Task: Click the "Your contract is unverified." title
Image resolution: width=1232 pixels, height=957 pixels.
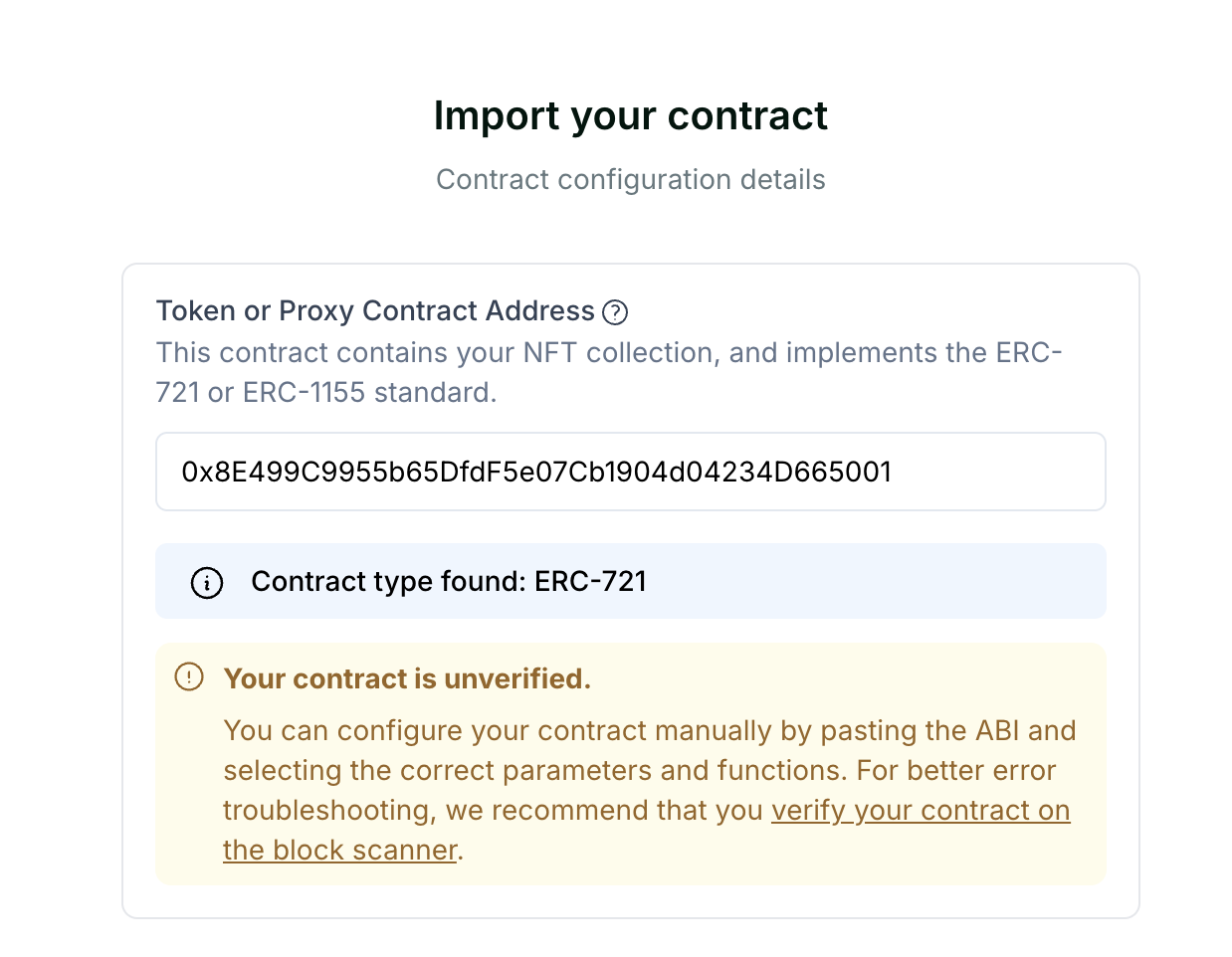Action: pyautogui.click(x=407, y=678)
